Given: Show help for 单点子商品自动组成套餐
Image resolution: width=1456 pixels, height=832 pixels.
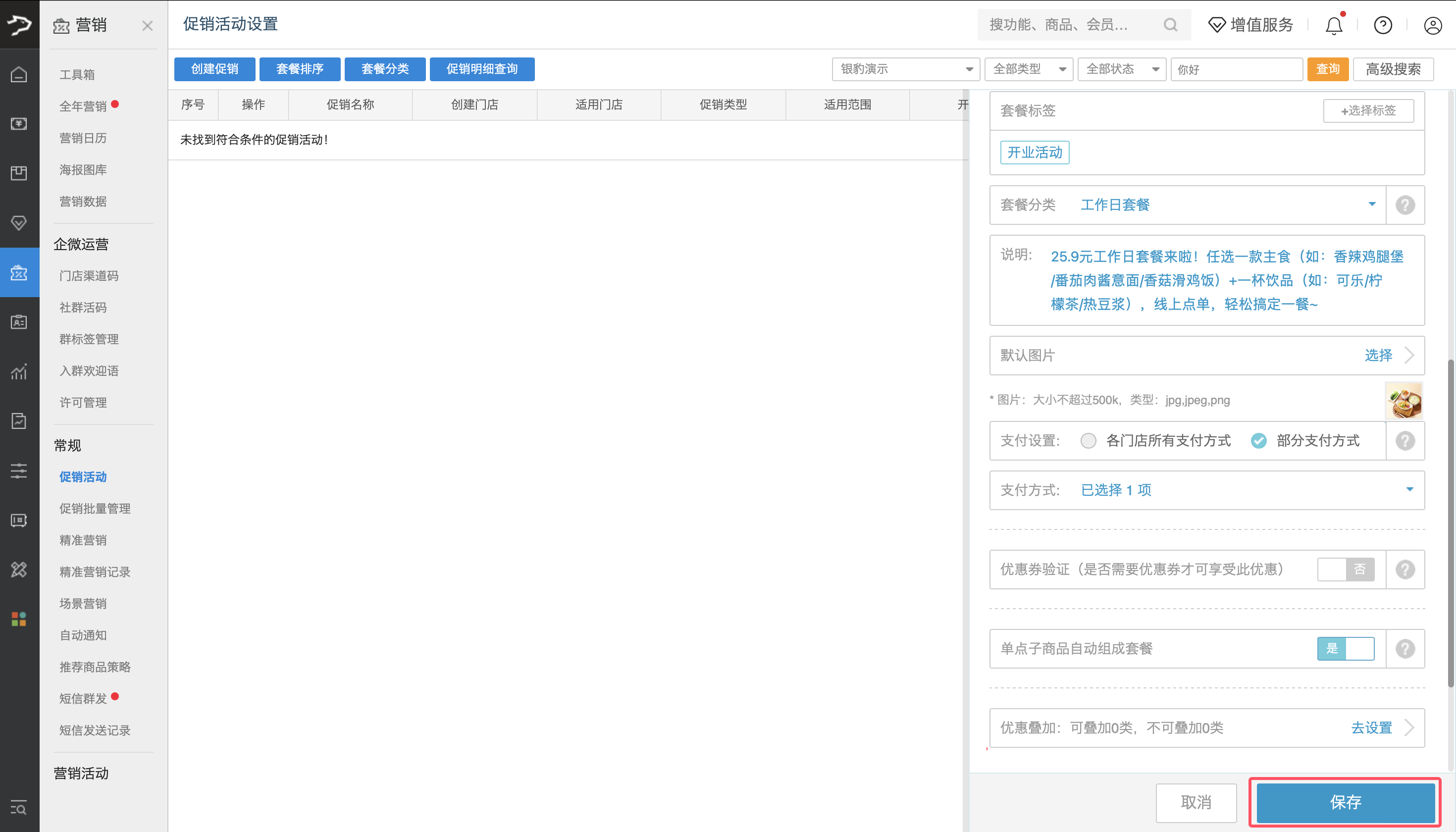Looking at the screenshot, I should pos(1405,649).
